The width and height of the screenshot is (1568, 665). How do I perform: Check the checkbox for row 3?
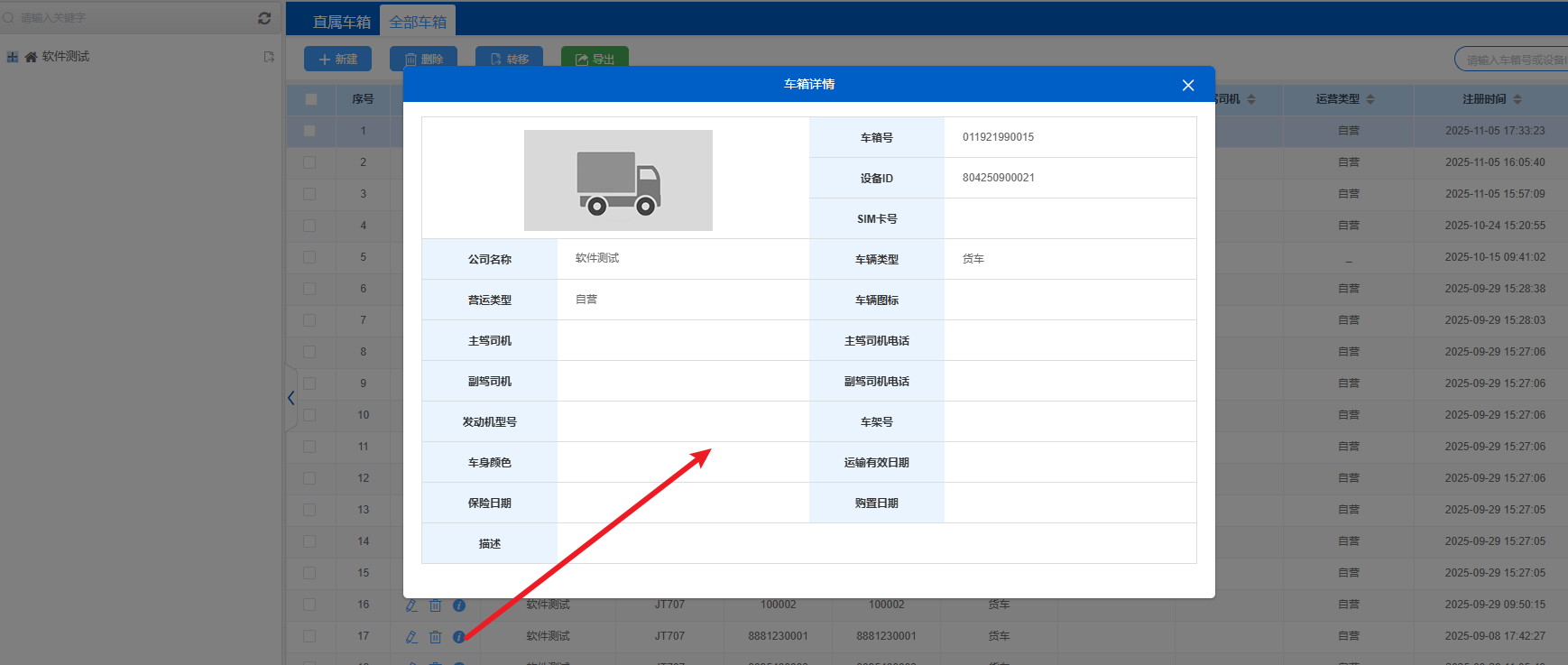pos(310,194)
